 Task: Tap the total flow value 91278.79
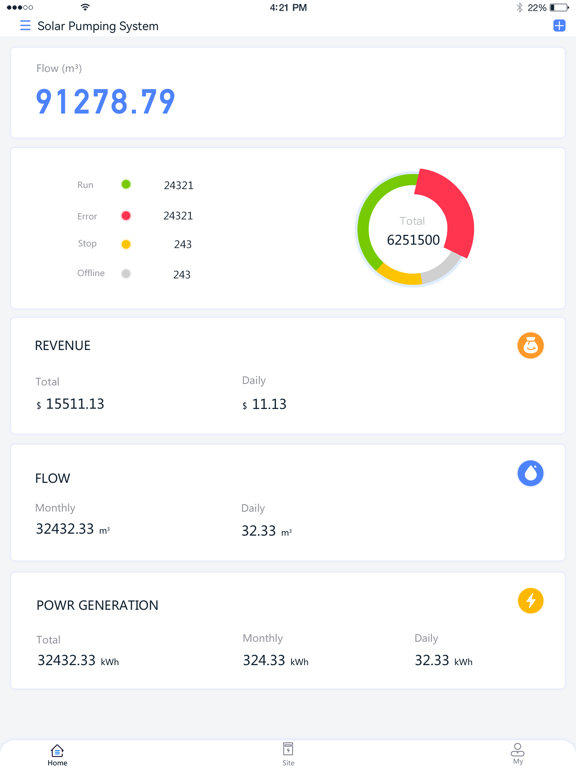[105, 102]
